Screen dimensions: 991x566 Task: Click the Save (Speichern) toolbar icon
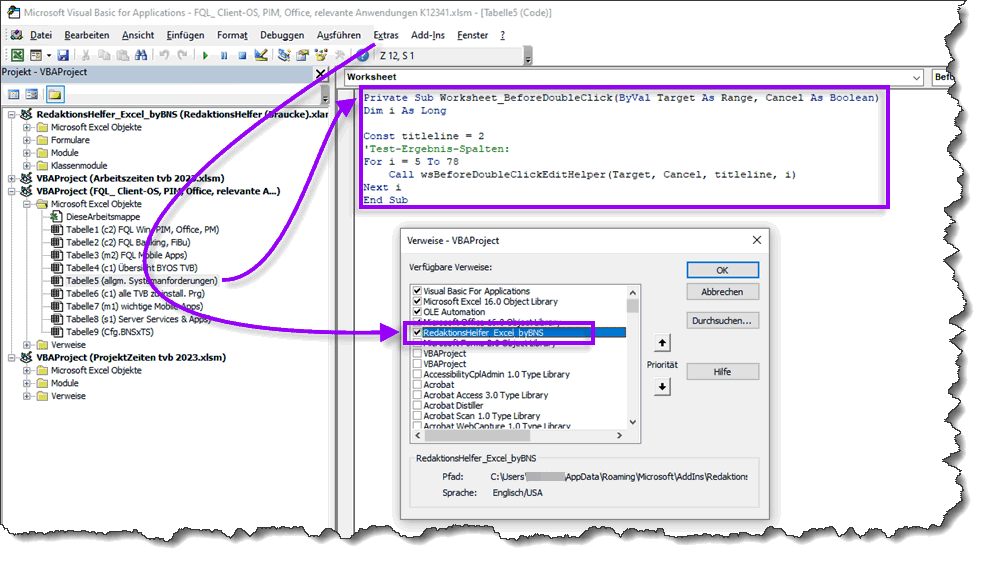[63, 56]
